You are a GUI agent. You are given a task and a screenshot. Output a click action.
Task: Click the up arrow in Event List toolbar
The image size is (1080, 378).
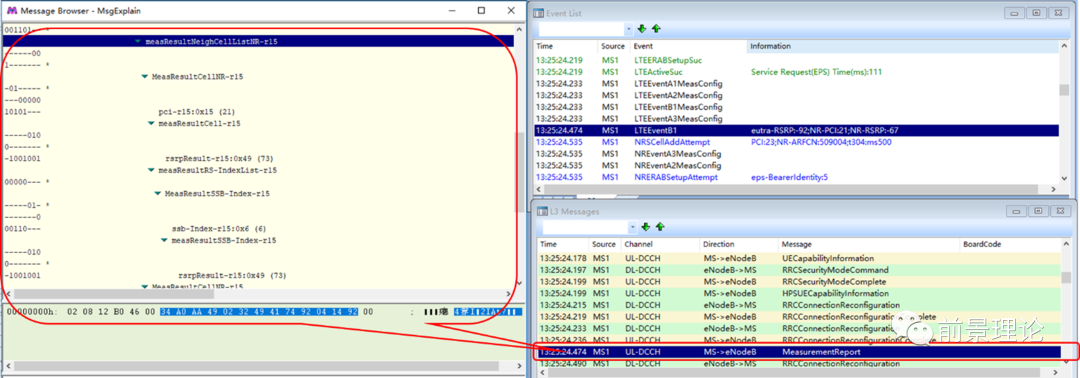(656, 29)
